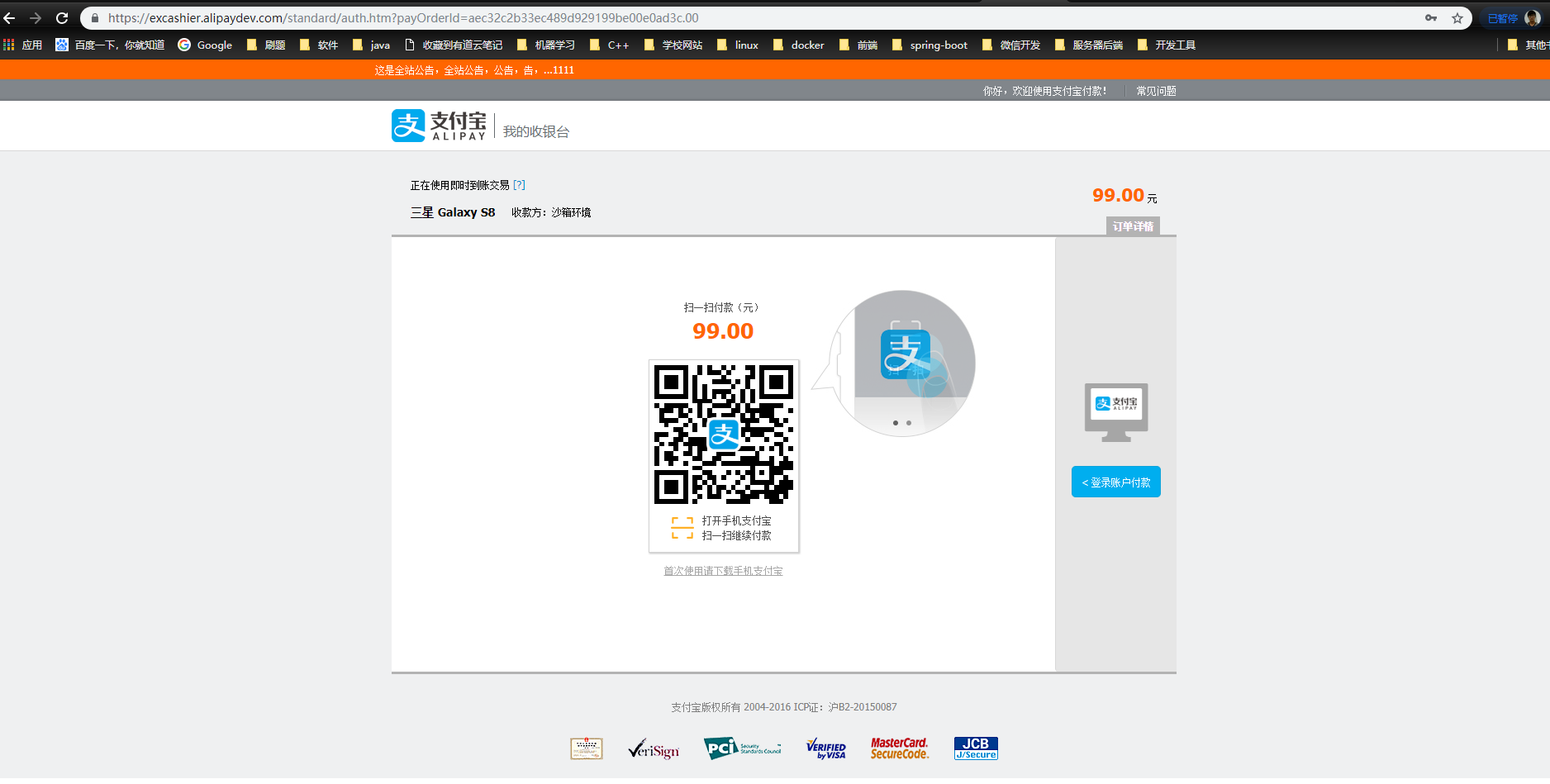Viewport: 1550px width, 784px height.
Task: Open the 微信开发 bookmark folder
Action: pyautogui.click(x=1010, y=45)
